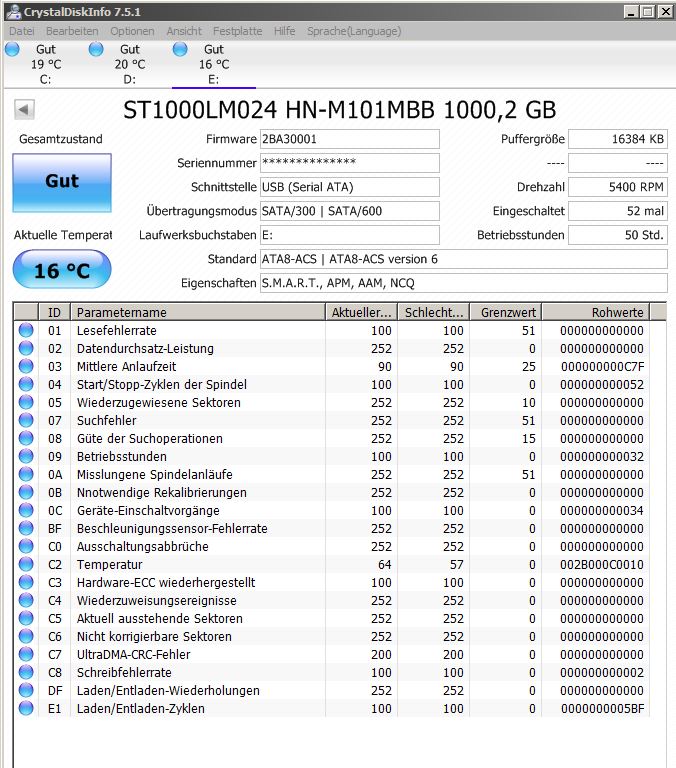Click status icon of Wiederzugewiesene Sektoren row
The height and width of the screenshot is (768, 676).
click(x=26, y=403)
